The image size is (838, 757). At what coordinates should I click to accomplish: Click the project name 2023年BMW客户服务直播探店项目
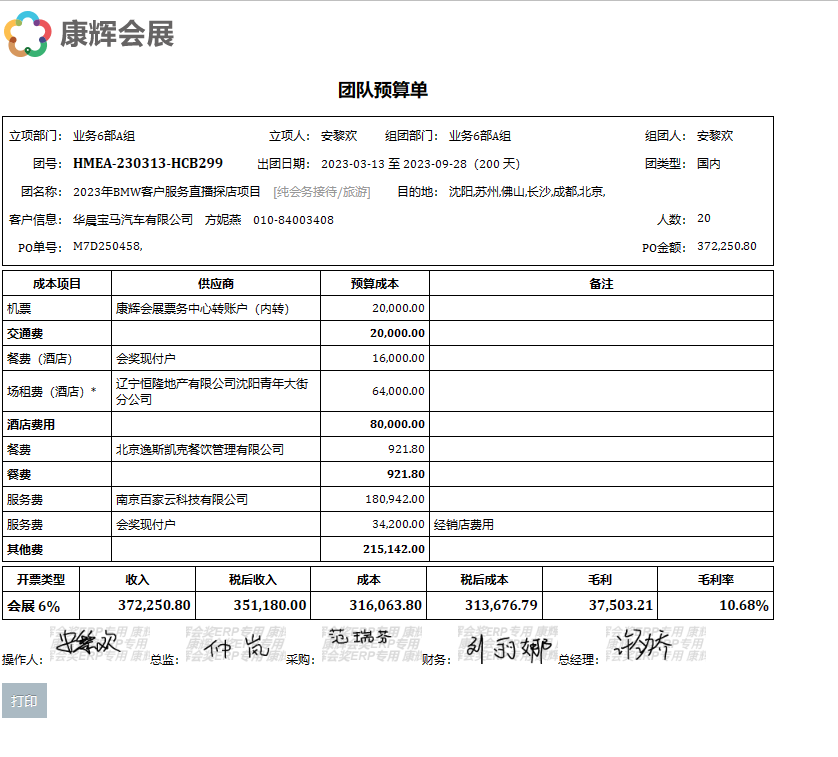pos(167,192)
